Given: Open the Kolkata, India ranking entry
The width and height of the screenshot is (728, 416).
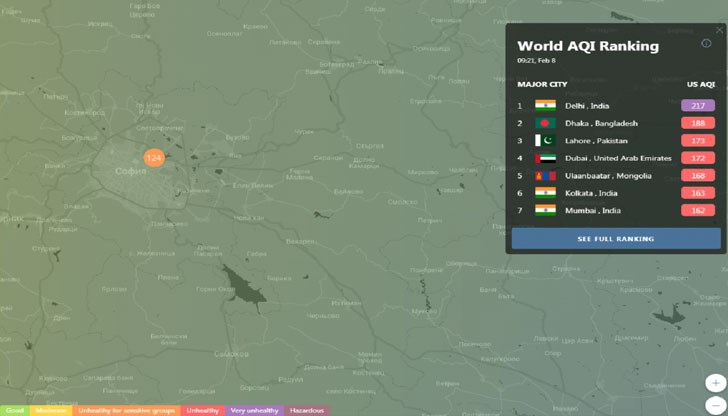Looking at the screenshot, I should (x=592, y=193).
